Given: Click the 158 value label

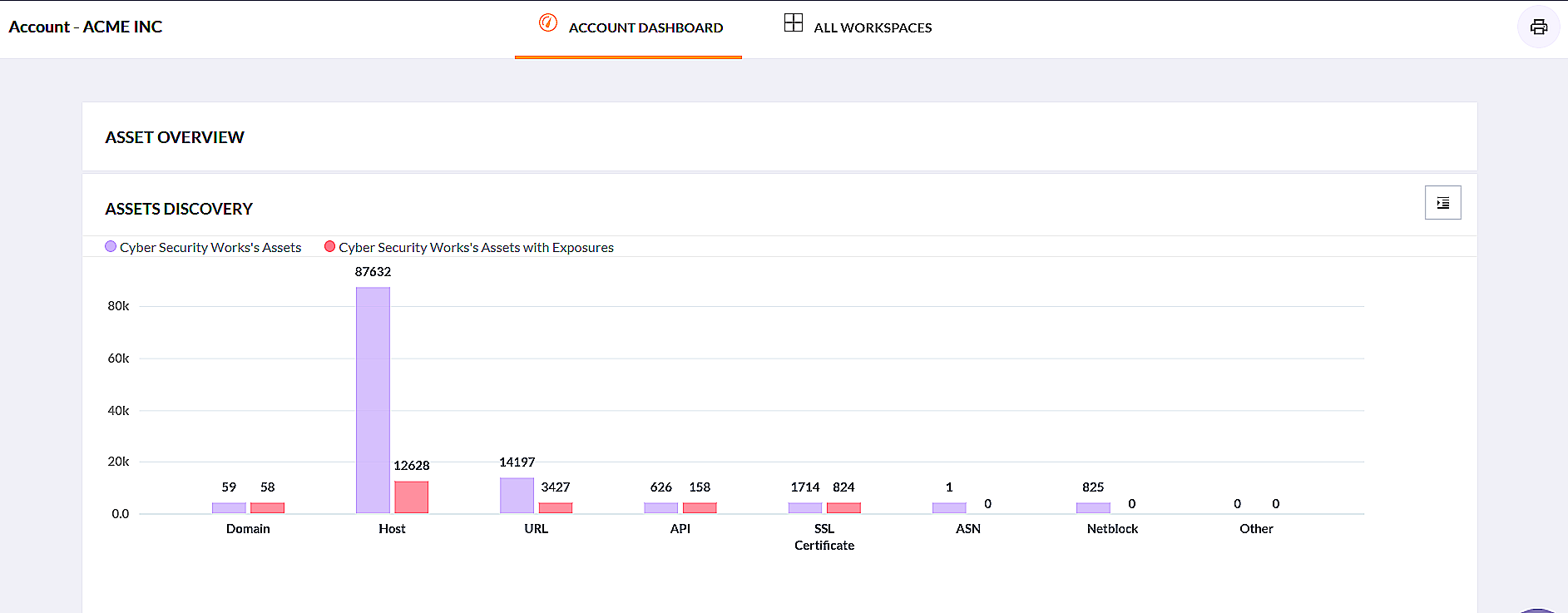Looking at the screenshot, I should pyautogui.click(x=700, y=487).
